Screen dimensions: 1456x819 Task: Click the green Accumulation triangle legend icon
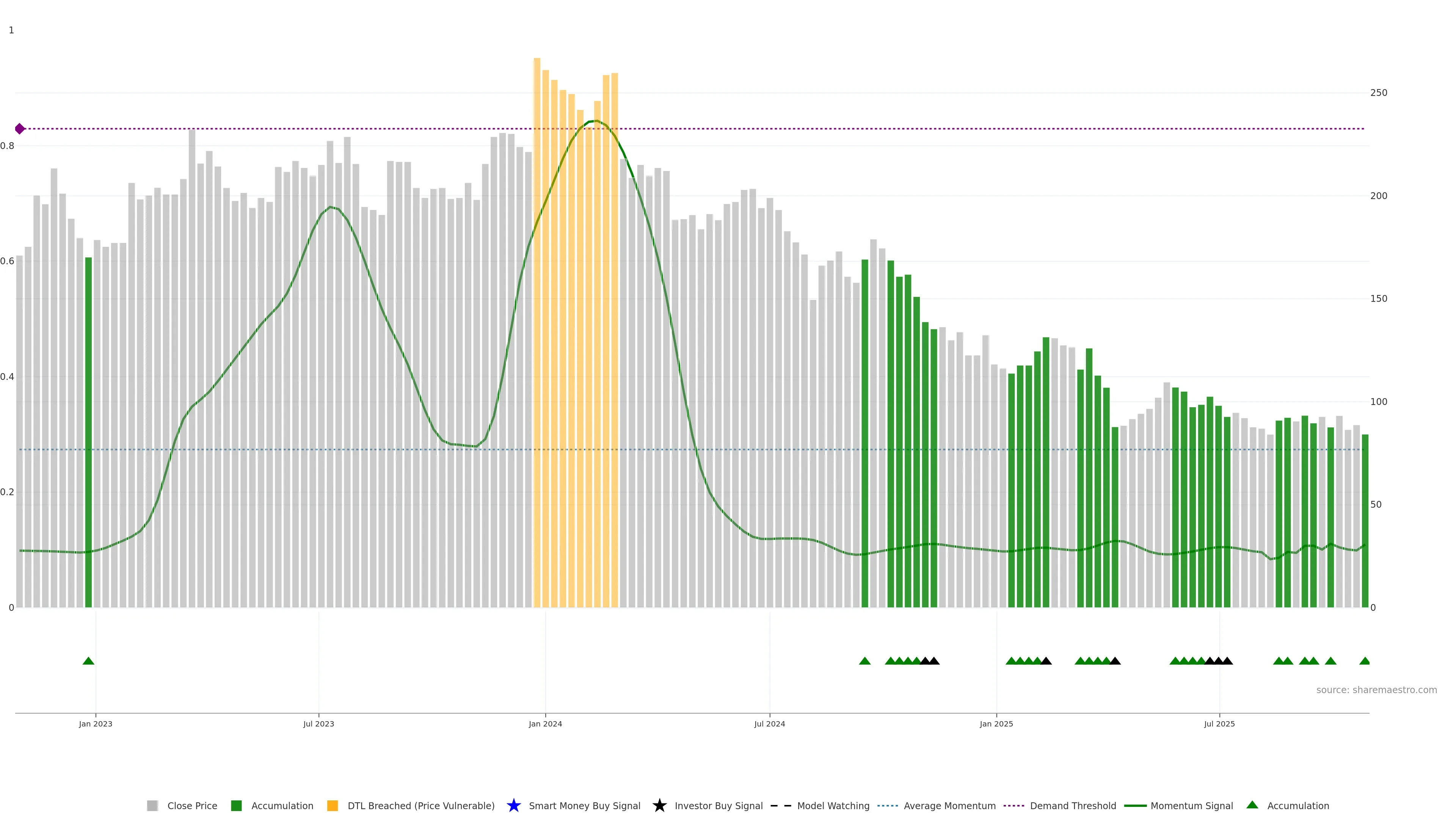[1252, 805]
